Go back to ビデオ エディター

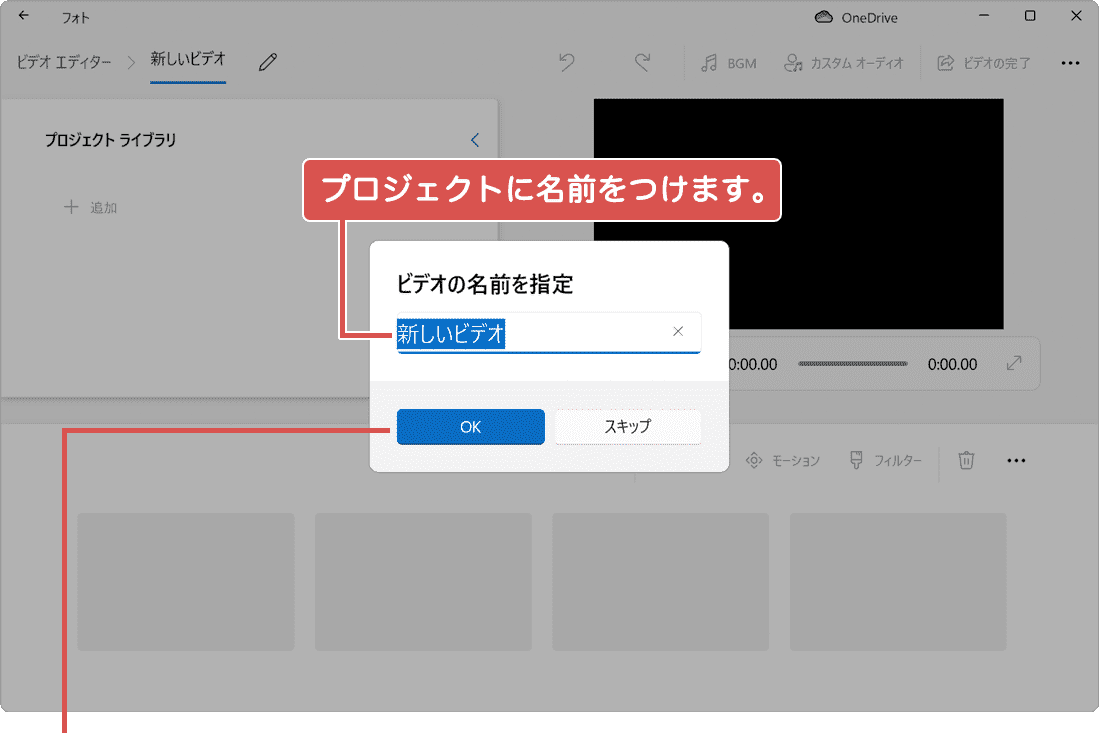pos(62,61)
